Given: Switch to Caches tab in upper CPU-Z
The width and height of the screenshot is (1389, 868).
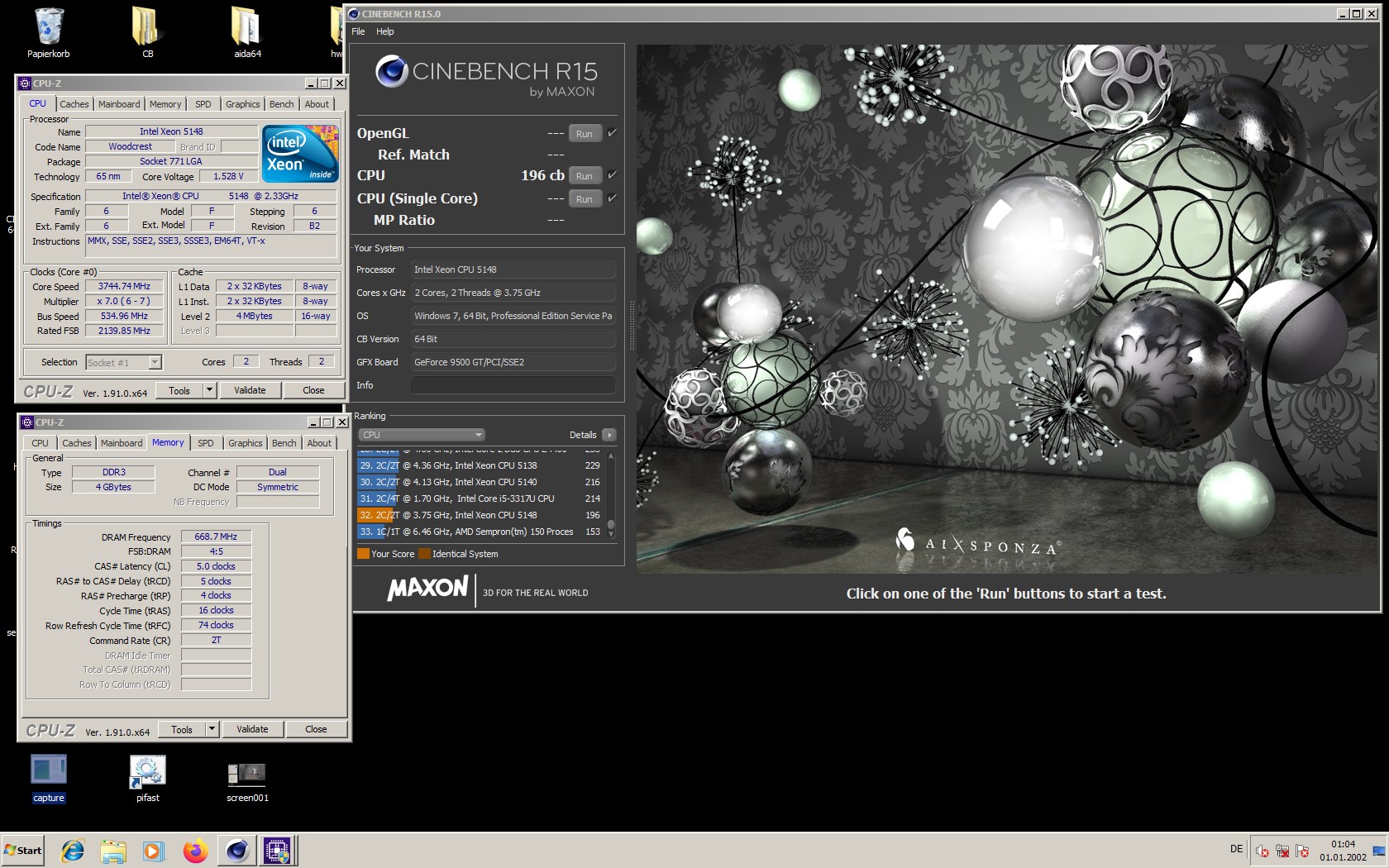Looking at the screenshot, I should coord(74,104).
